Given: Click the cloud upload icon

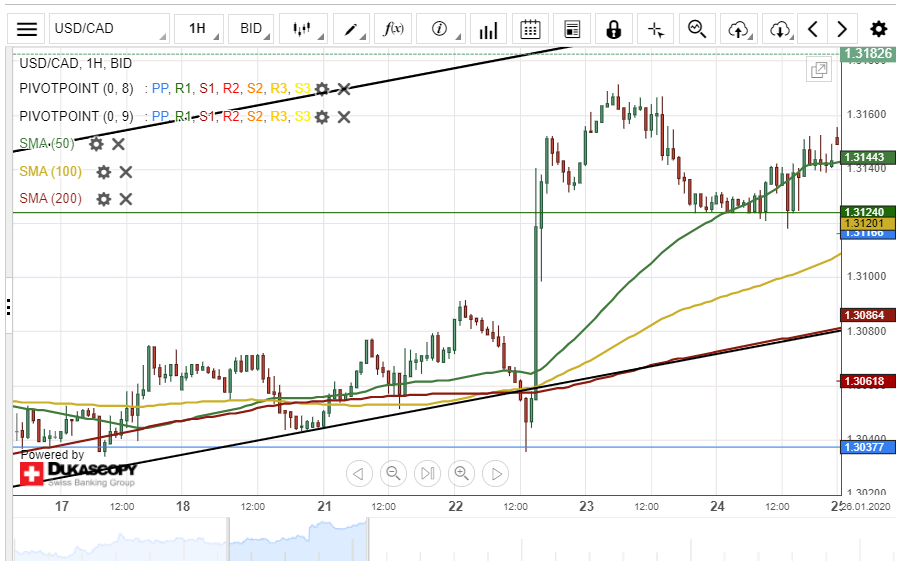Looking at the screenshot, I should click(739, 29).
